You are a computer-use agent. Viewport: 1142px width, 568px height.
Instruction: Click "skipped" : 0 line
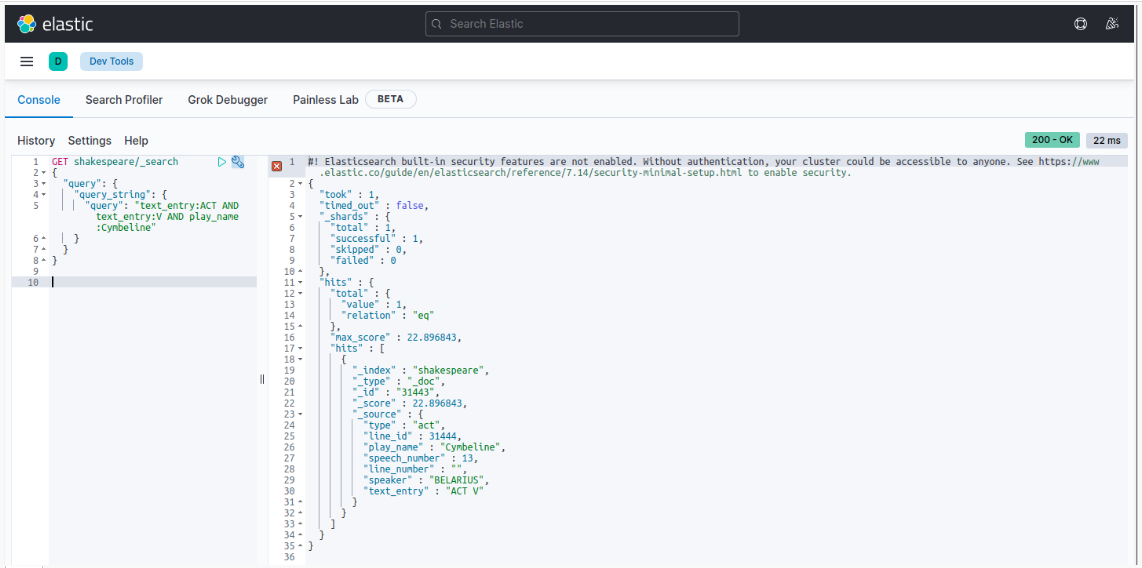click(x=368, y=250)
